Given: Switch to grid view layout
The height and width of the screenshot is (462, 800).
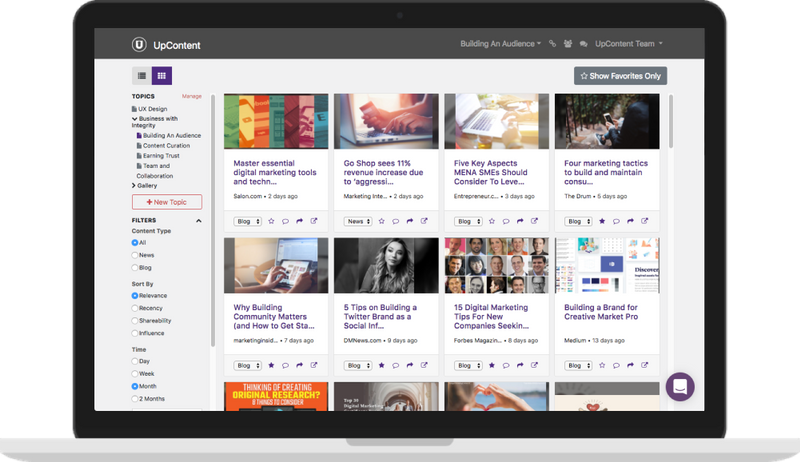Looking at the screenshot, I should coord(162,76).
